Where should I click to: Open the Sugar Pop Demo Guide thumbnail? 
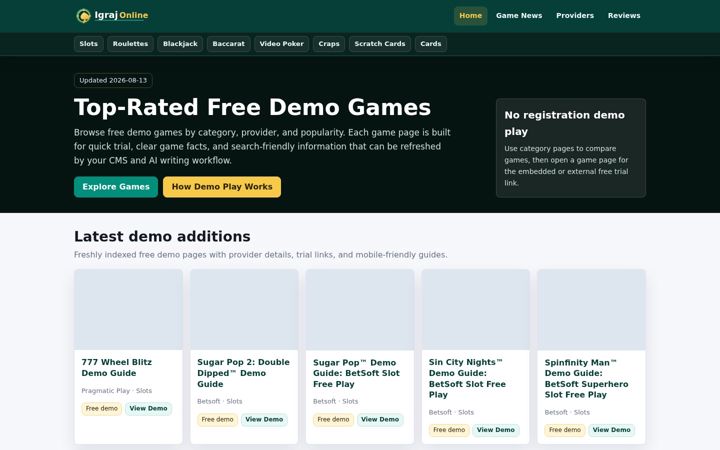(x=360, y=309)
